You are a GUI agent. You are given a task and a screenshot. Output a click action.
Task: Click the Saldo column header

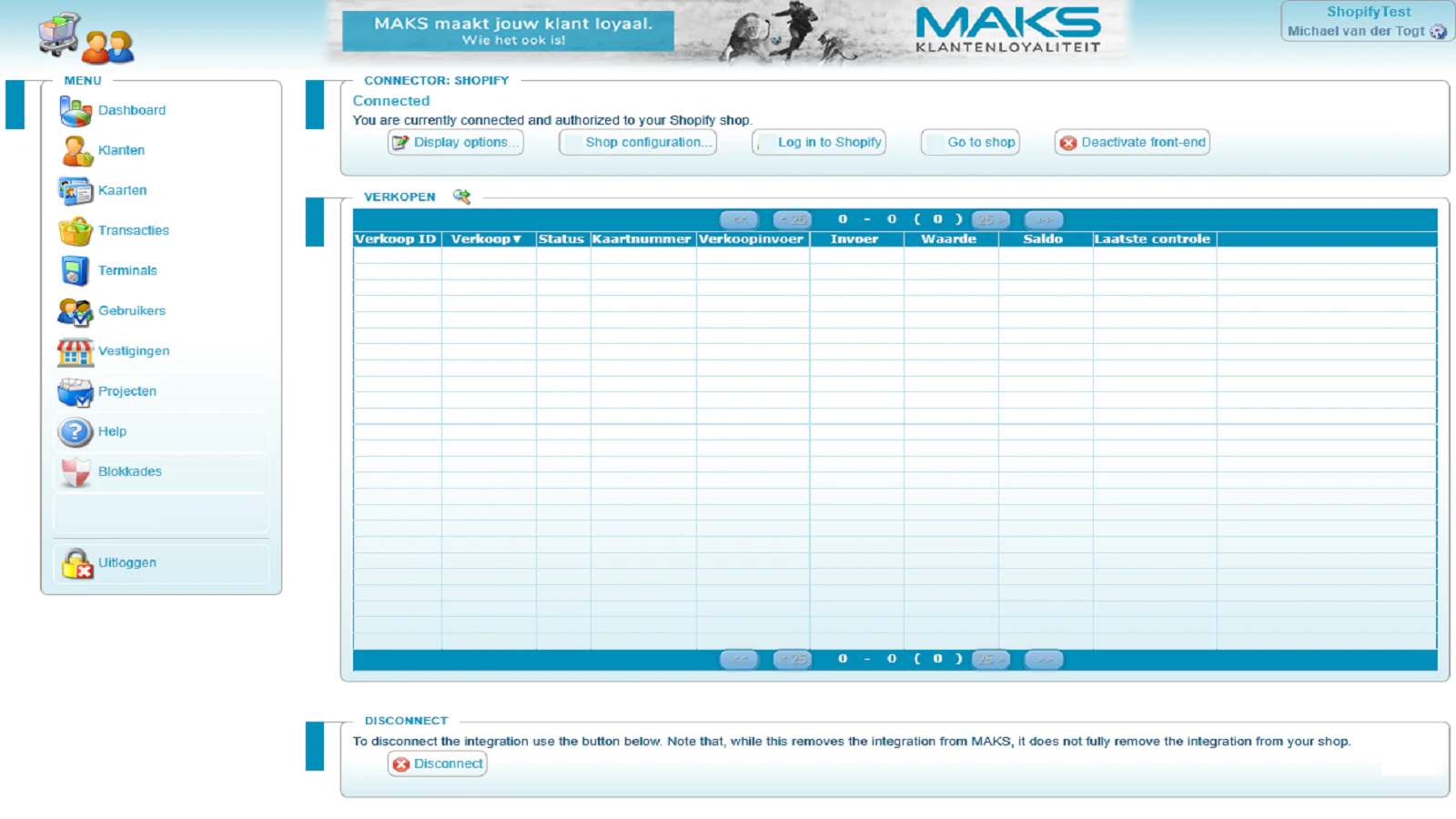pyautogui.click(x=1045, y=239)
